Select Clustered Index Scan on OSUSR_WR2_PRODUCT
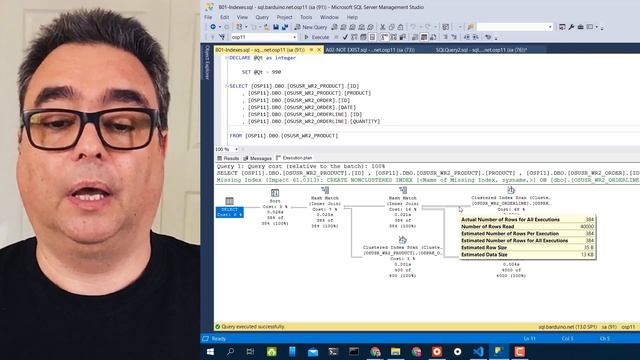This screenshot has height=360, width=640. pos(402,256)
